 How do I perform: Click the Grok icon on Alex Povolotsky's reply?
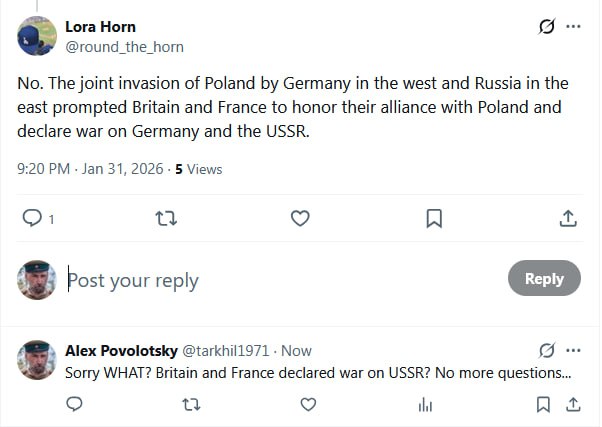pos(547,351)
